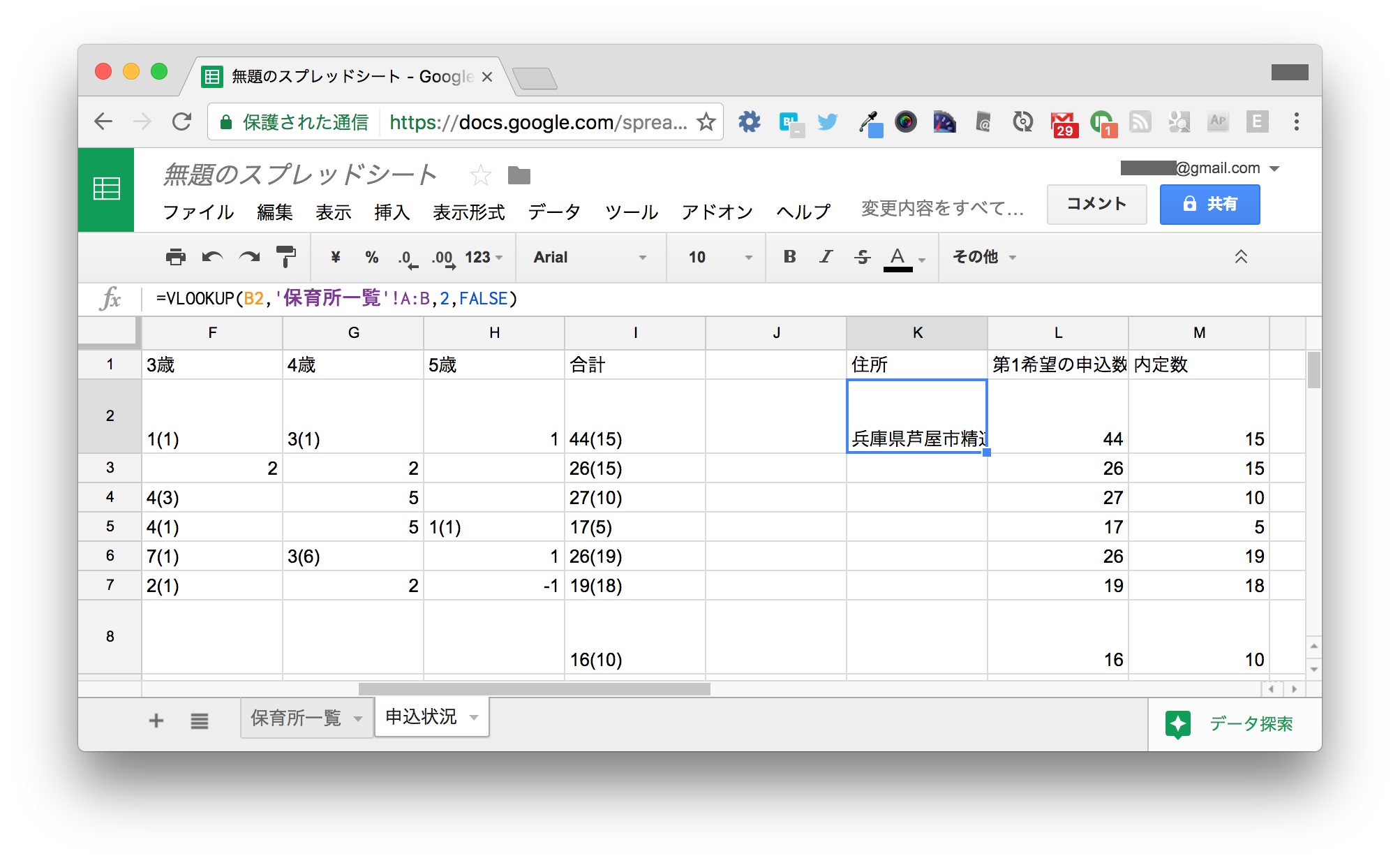Click the scroll right arrow
The image size is (1400, 863).
(x=1295, y=689)
